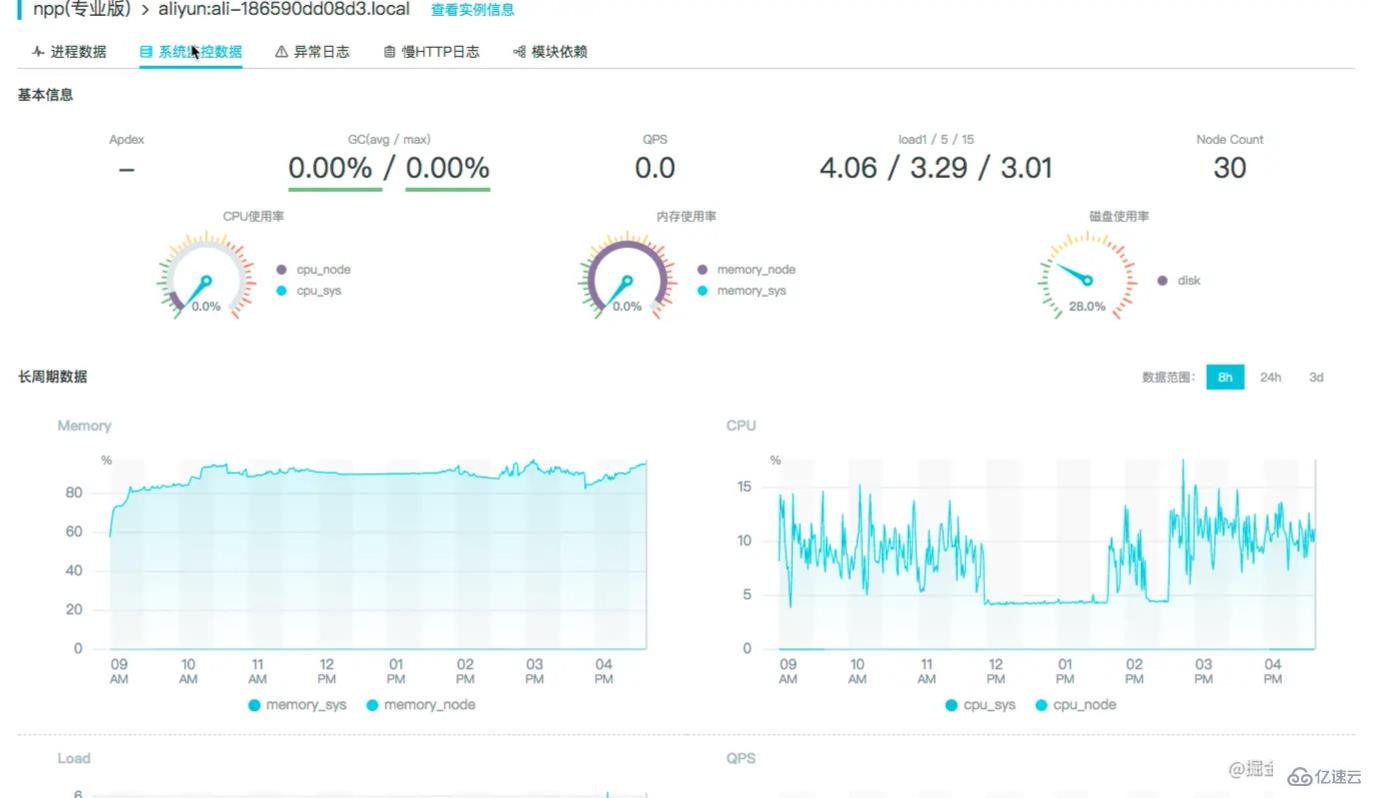Set data range to 3d

(x=1316, y=377)
